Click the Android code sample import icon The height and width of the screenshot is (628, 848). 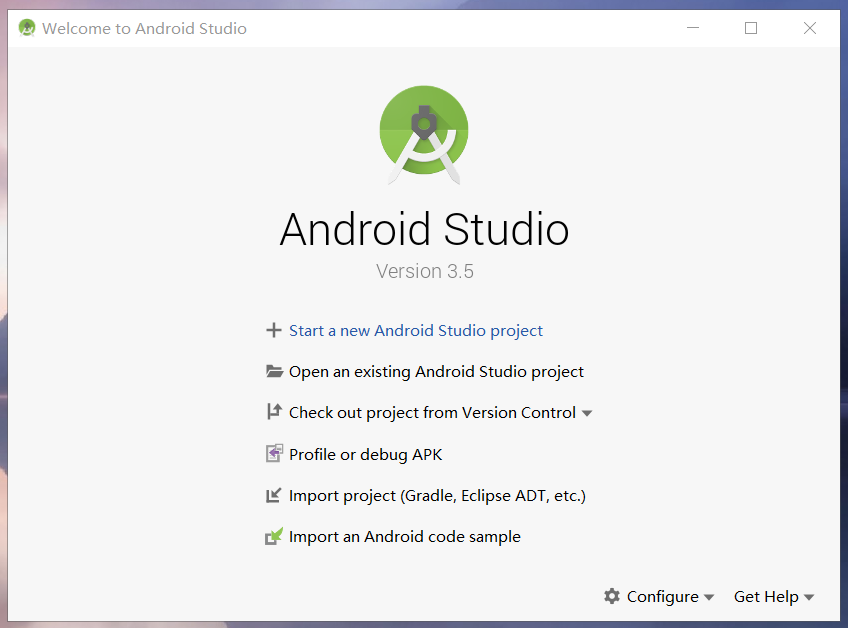[272, 536]
